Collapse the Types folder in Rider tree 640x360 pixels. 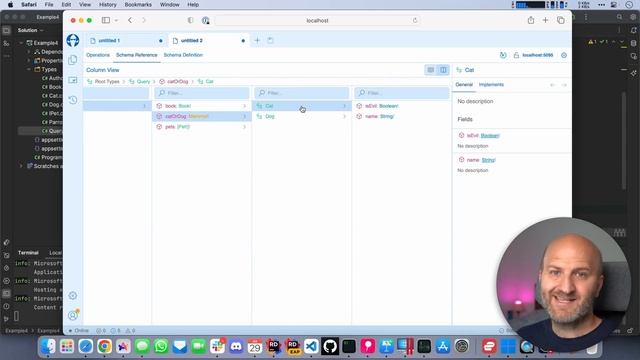29,69
